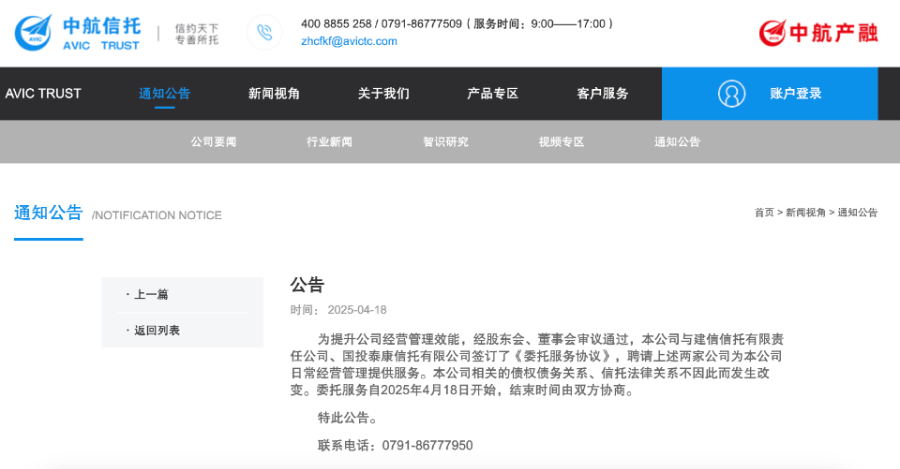900x469 pixels.
Task: Open the 通知公告 main navigation item
Action: (165, 94)
